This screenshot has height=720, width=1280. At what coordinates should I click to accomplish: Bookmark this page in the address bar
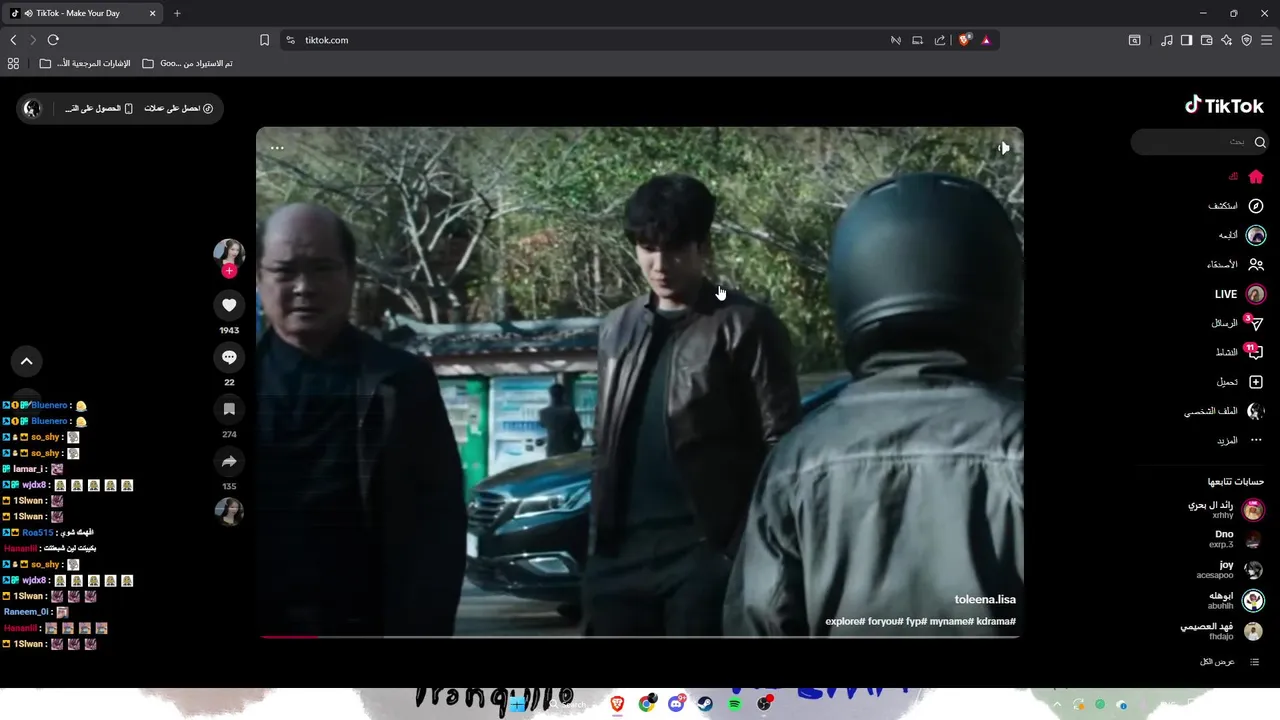[x=264, y=40]
